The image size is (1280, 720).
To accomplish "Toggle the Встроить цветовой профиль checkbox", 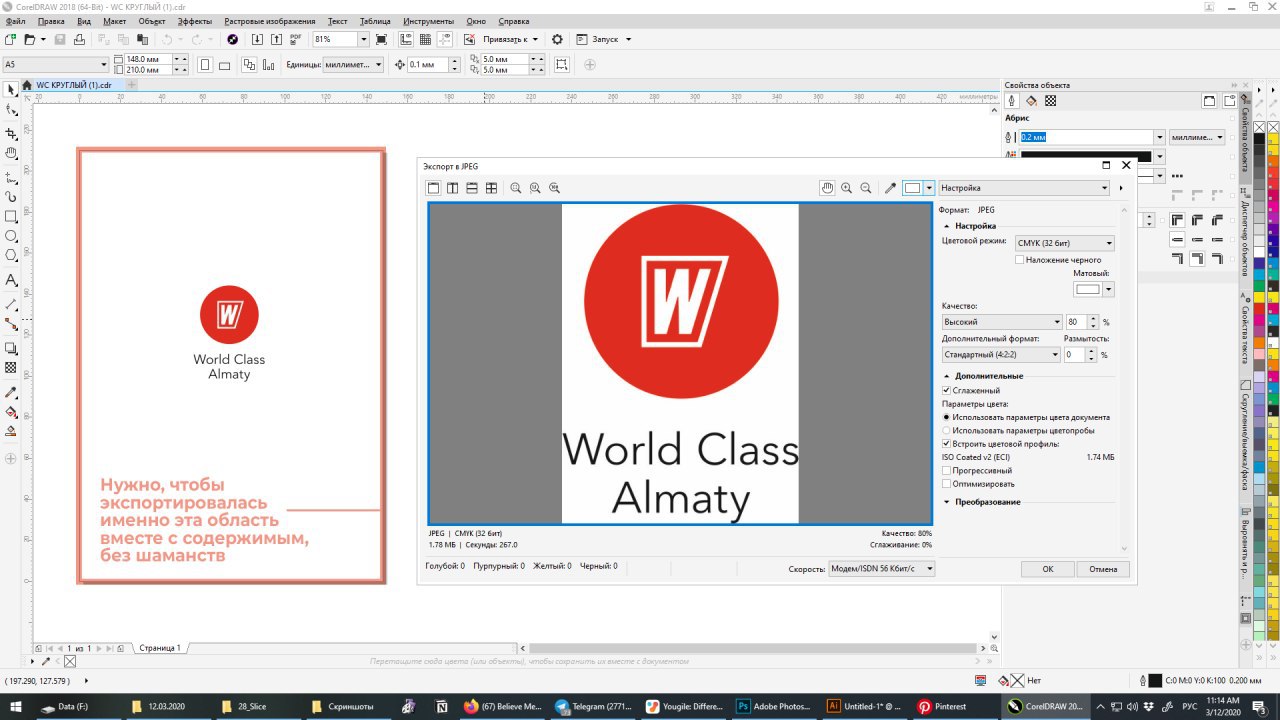I will pyautogui.click(x=947, y=443).
